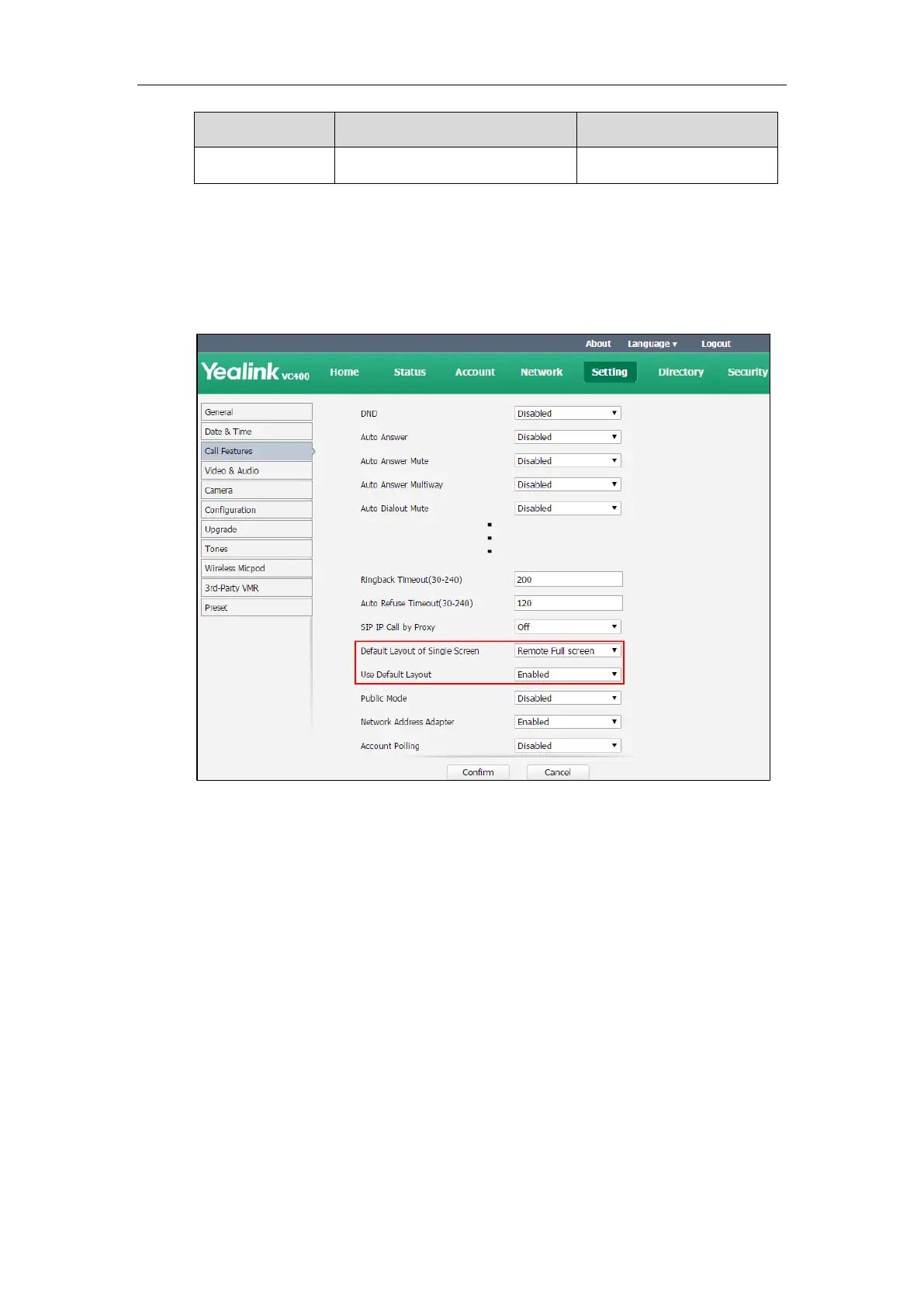
Task: Select Call Features in sidebar
Action: (256, 451)
